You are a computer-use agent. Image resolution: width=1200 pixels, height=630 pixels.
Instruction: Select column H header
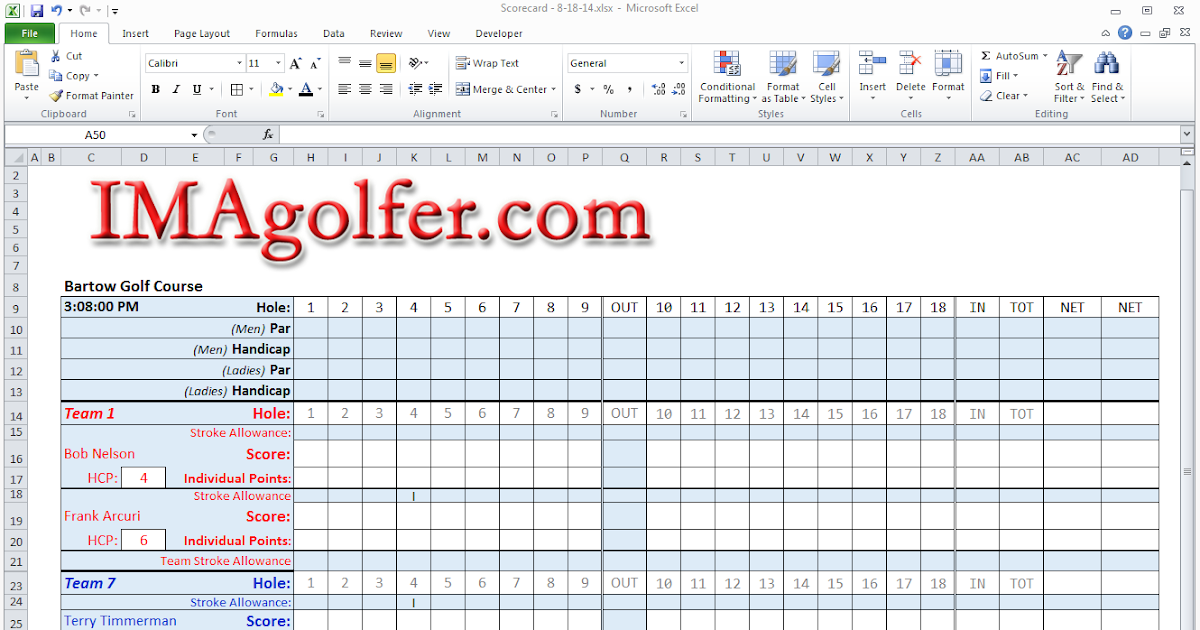(311, 157)
